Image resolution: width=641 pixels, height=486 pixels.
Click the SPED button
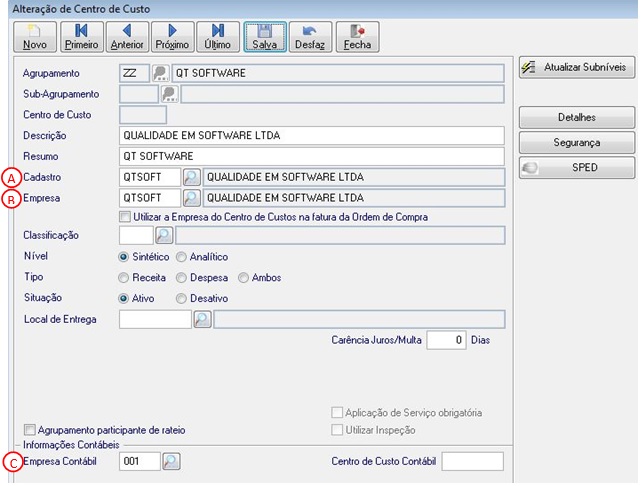pyautogui.click(x=577, y=168)
